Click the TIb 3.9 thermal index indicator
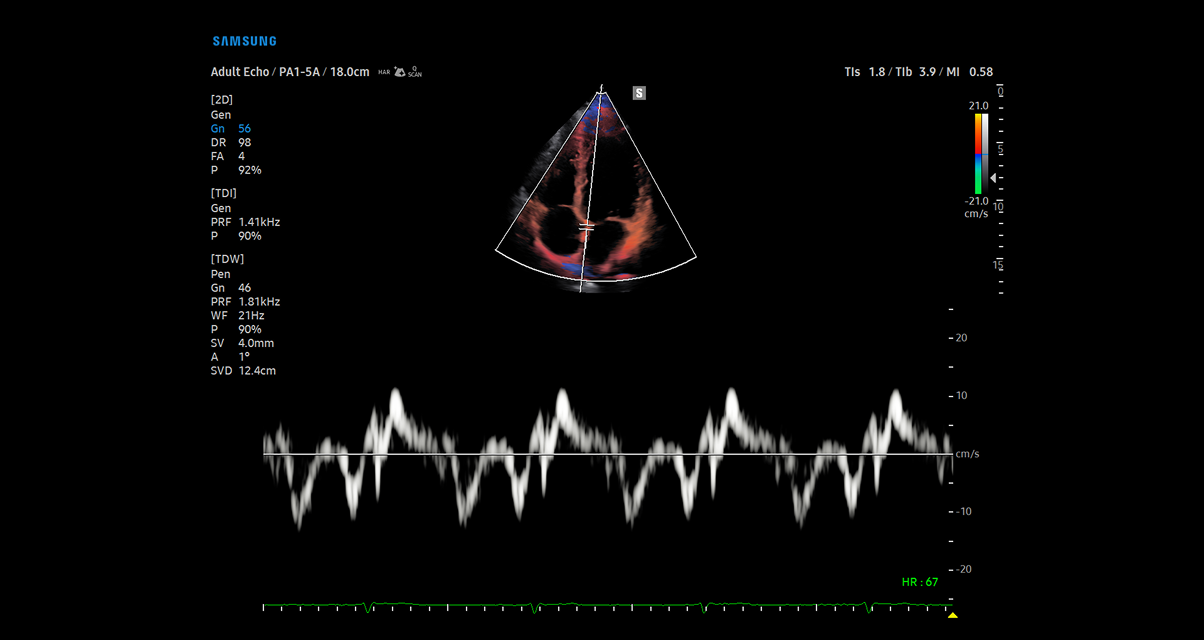Image resolution: width=1204 pixels, height=640 pixels. click(915, 71)
